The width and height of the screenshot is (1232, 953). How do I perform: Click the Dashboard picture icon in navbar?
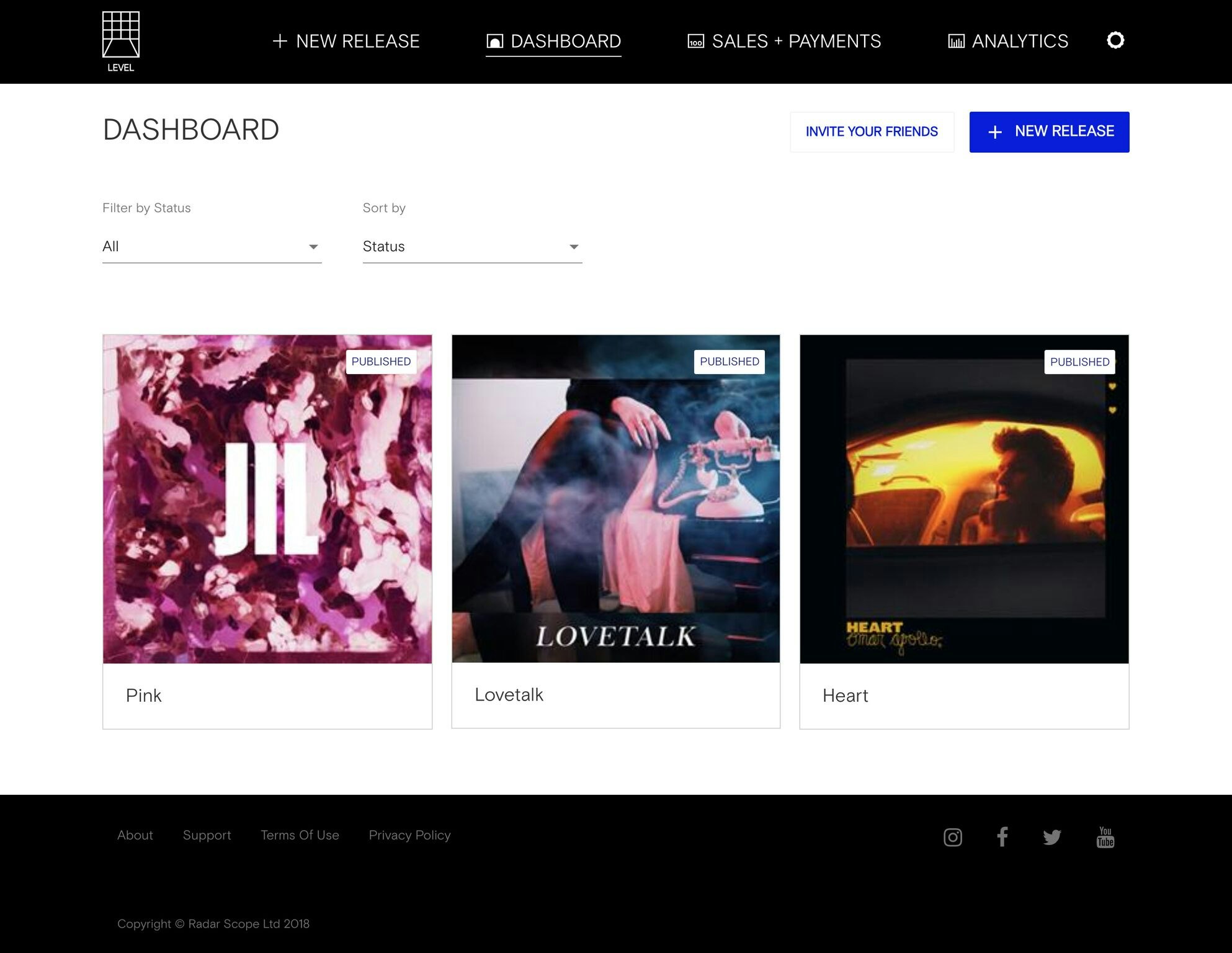click(494, 40)
